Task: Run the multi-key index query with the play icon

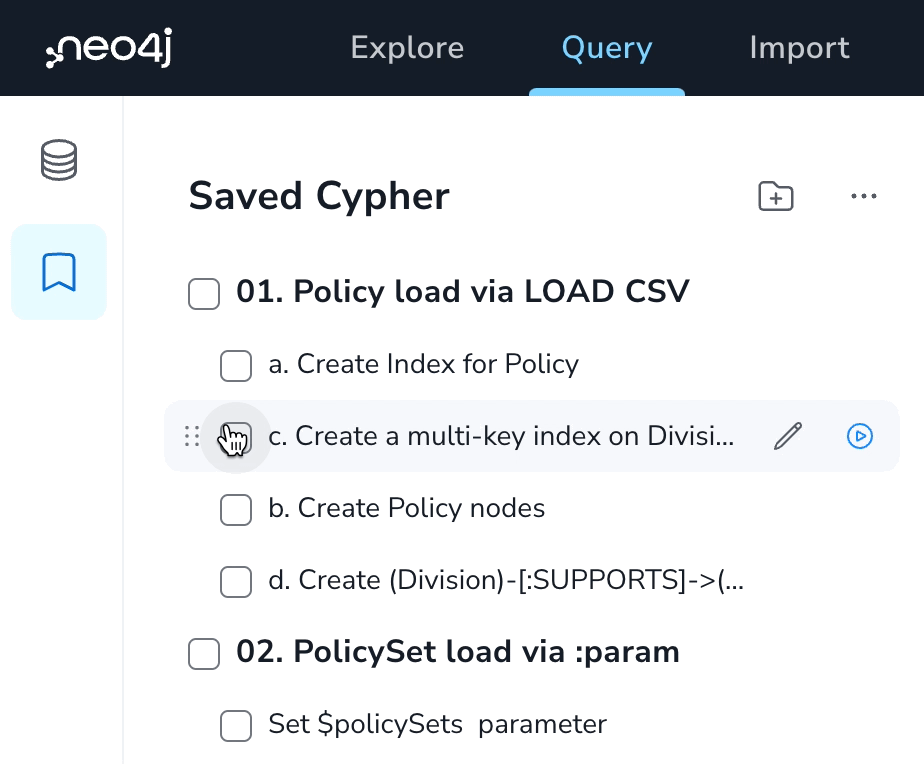Action: (860, 436)
